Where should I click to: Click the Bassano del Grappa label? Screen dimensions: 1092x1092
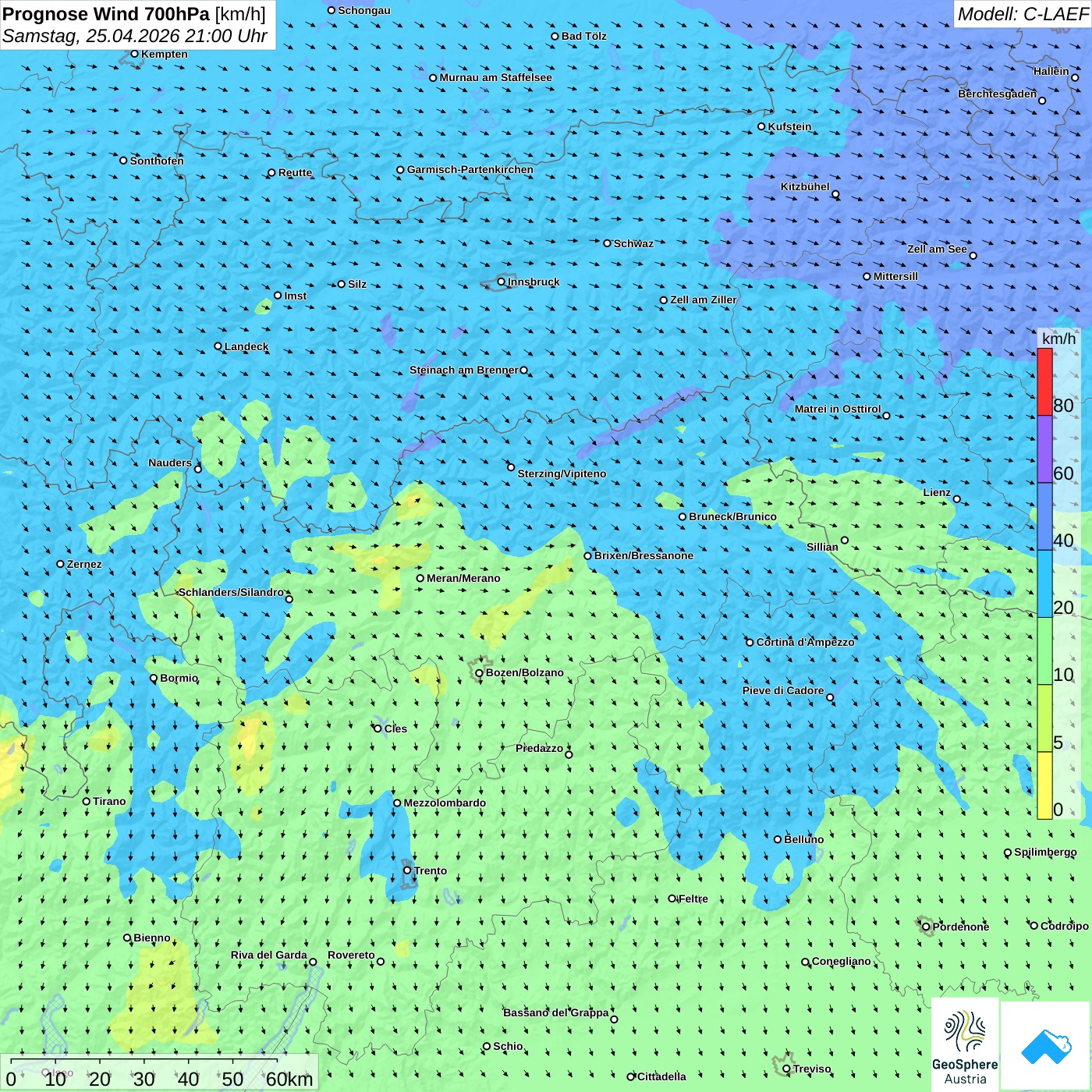(x=556, y=1012)
